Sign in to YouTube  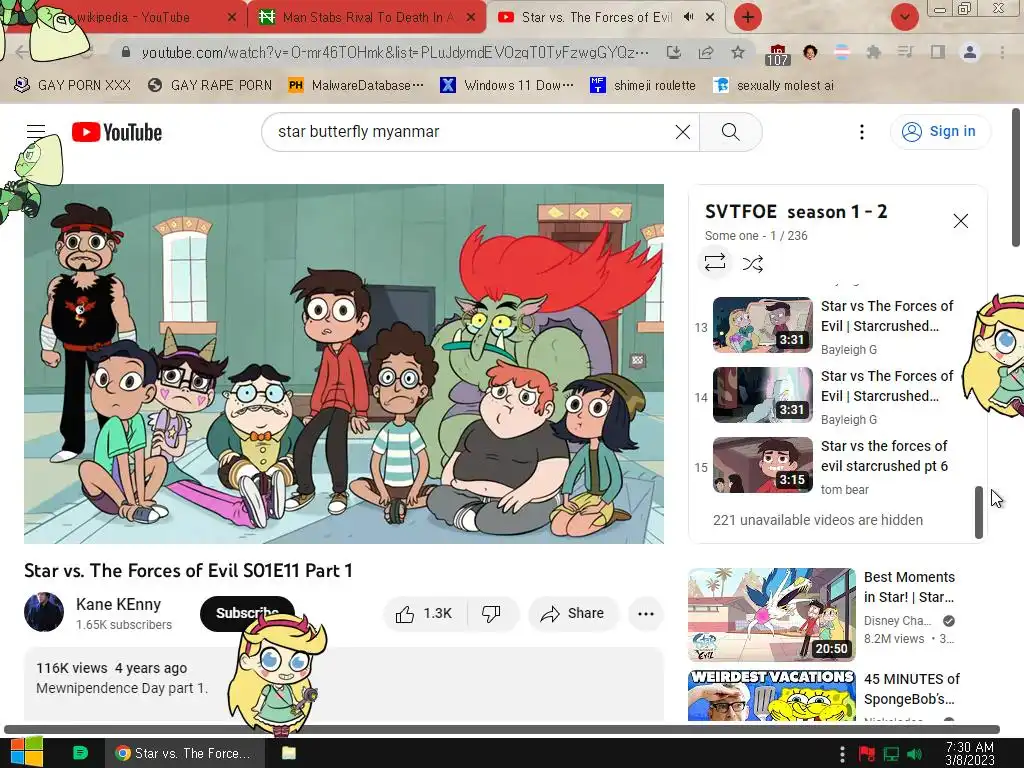[x=940, y=131]
